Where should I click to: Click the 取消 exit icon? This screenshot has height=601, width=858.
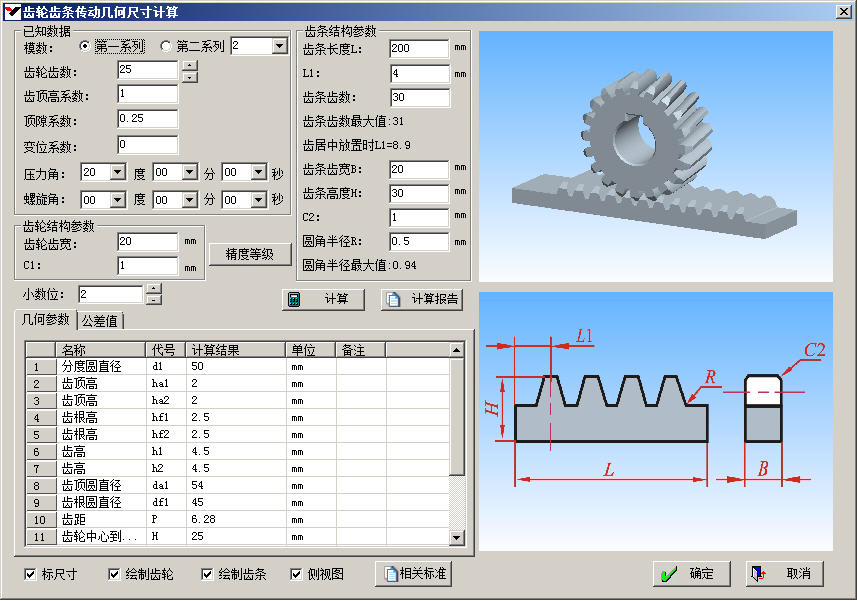[760, 574]
